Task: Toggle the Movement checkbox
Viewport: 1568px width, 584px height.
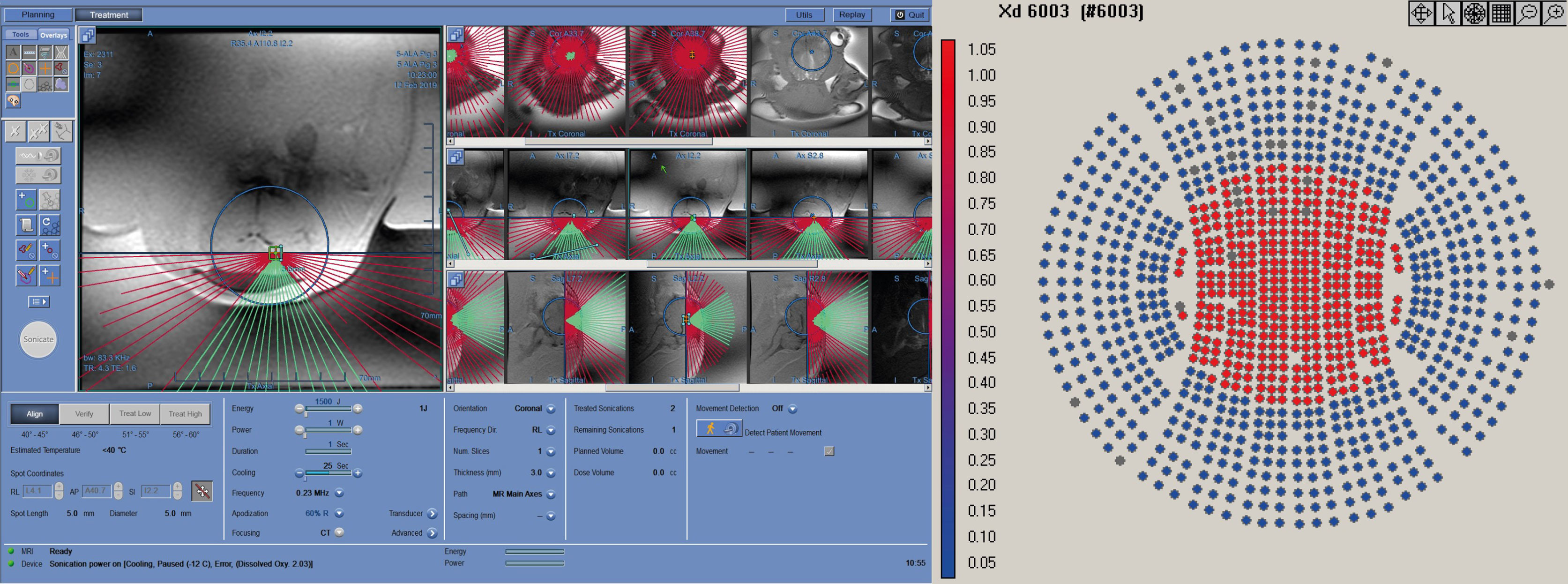Action: [829, 451]
